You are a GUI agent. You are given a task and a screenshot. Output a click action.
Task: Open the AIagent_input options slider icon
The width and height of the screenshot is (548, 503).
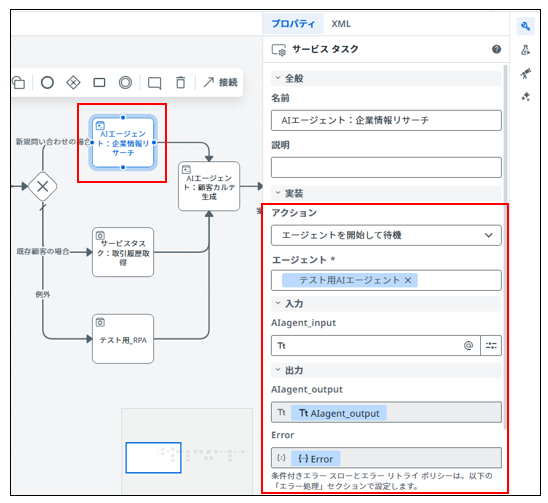pos(491,346)
